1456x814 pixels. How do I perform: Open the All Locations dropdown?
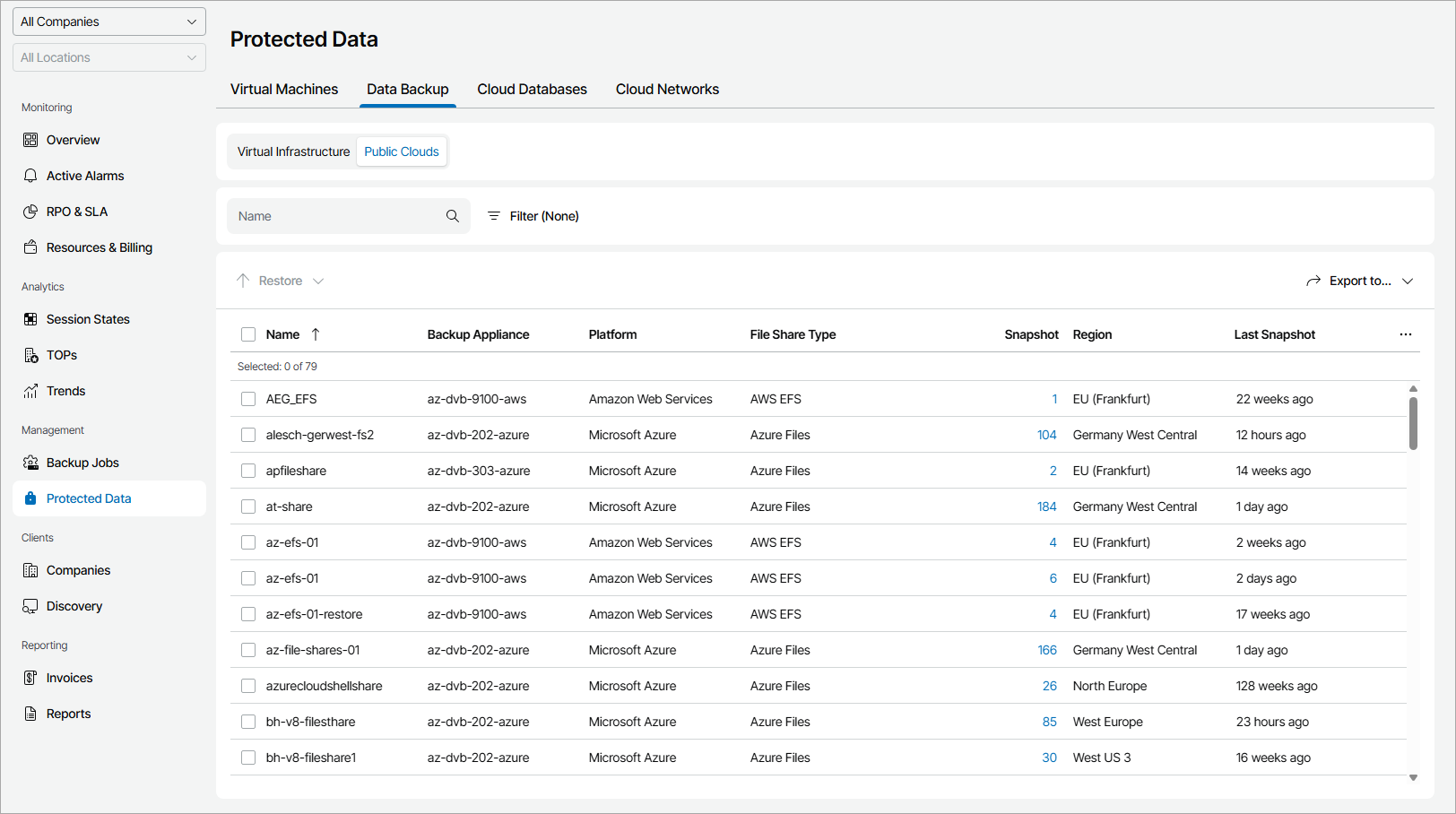coord(108,56)
